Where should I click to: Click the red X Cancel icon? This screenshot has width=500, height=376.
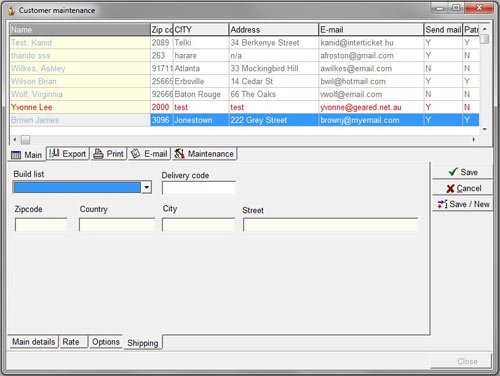(x=450, y=189)
